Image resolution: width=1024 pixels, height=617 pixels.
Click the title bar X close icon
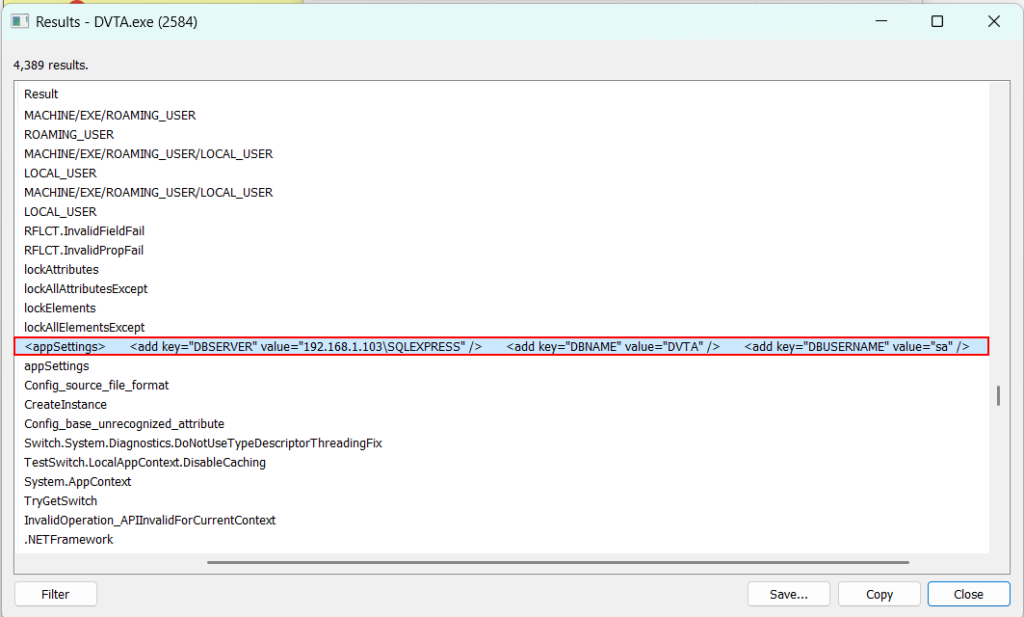pyautogui.click(x=993, y=21)
